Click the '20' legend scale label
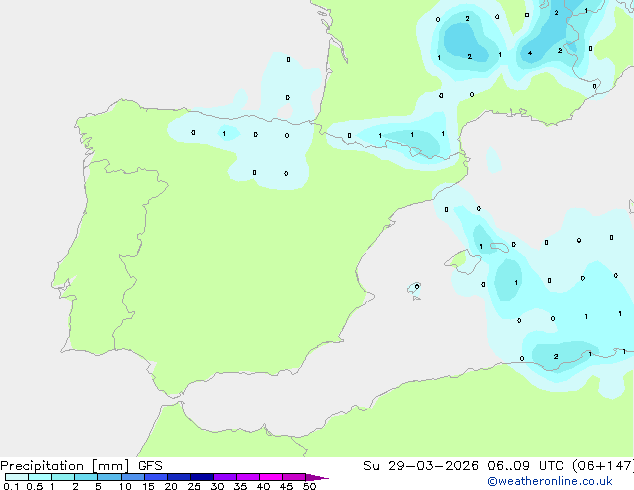The height and width of the screenshot is (490, 634). tap(171, 486)
